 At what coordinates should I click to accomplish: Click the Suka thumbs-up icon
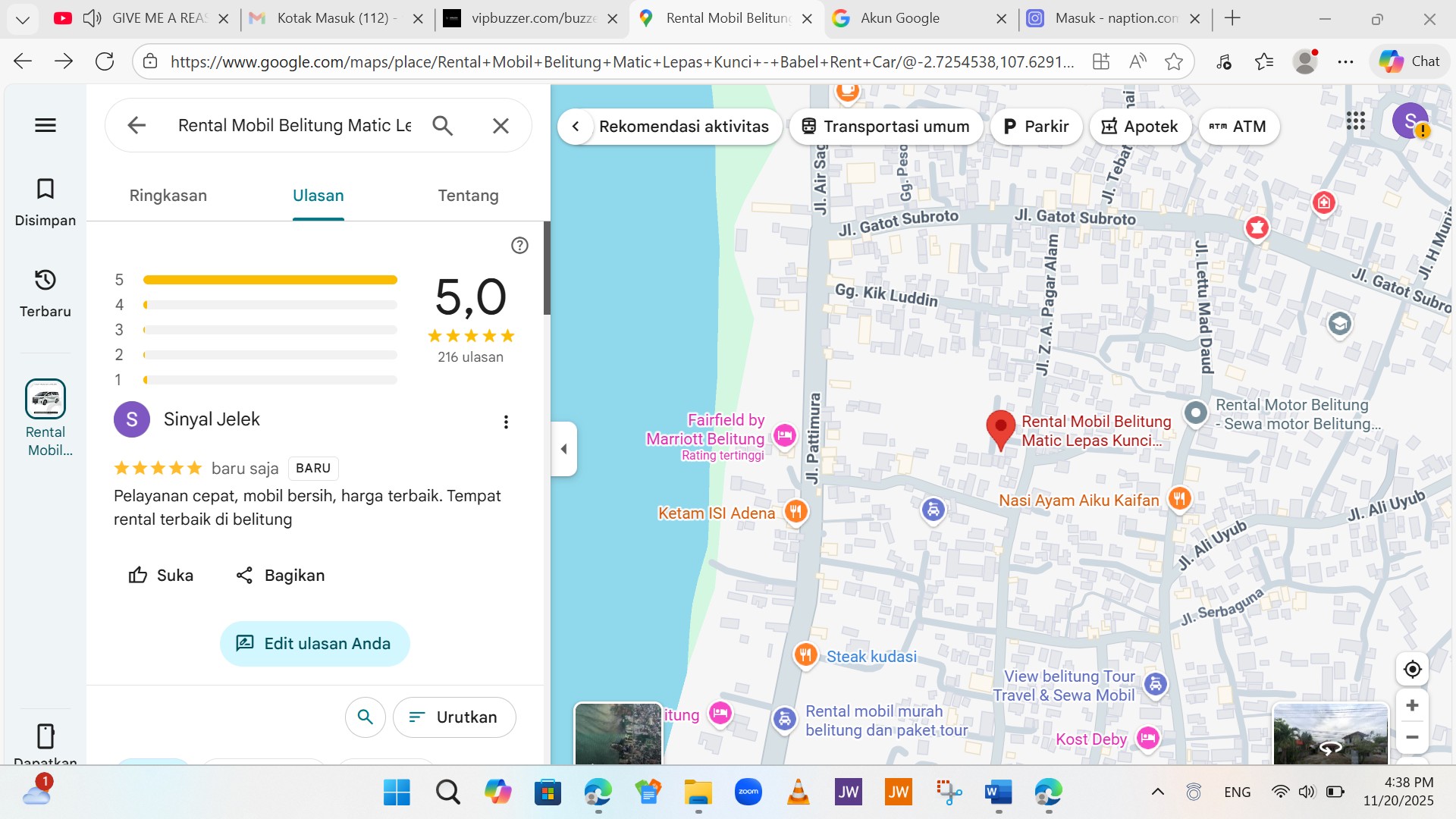pos(138,576)
